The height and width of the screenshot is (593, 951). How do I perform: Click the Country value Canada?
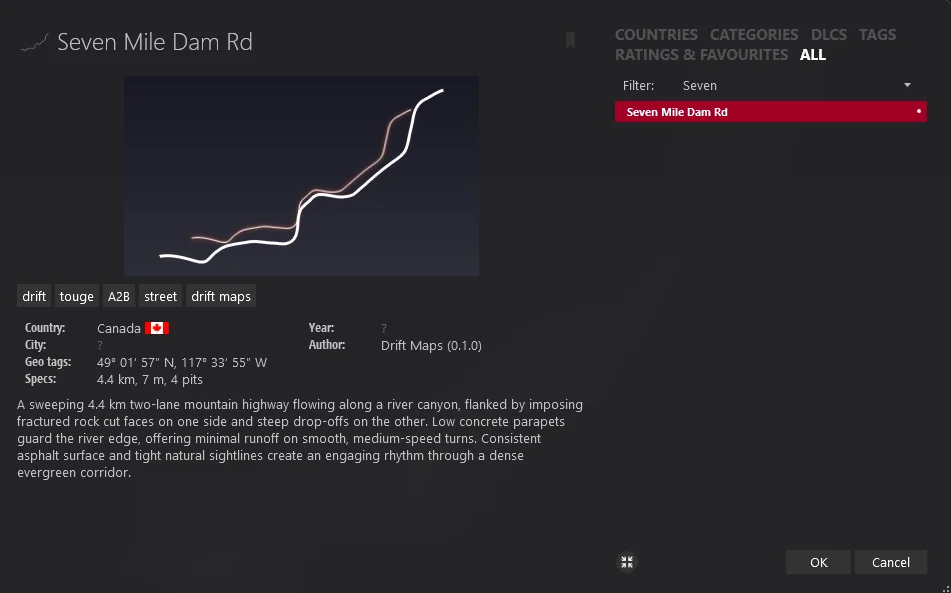point(119,328)
